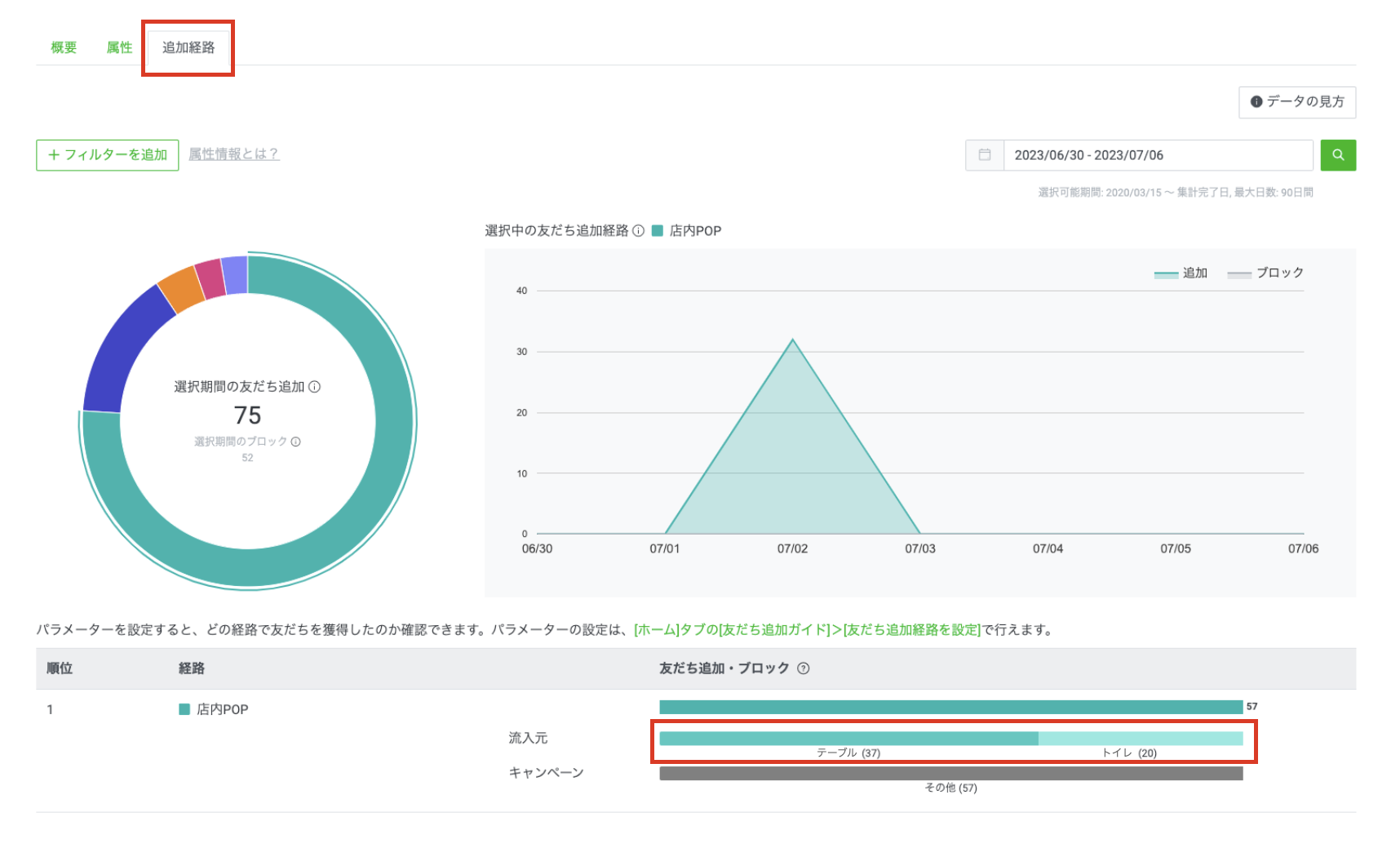Viewport: 1400px width, 857px height.
Task: Click the 店内POP teal legend swatch above chart
Action: pos(658,231)
